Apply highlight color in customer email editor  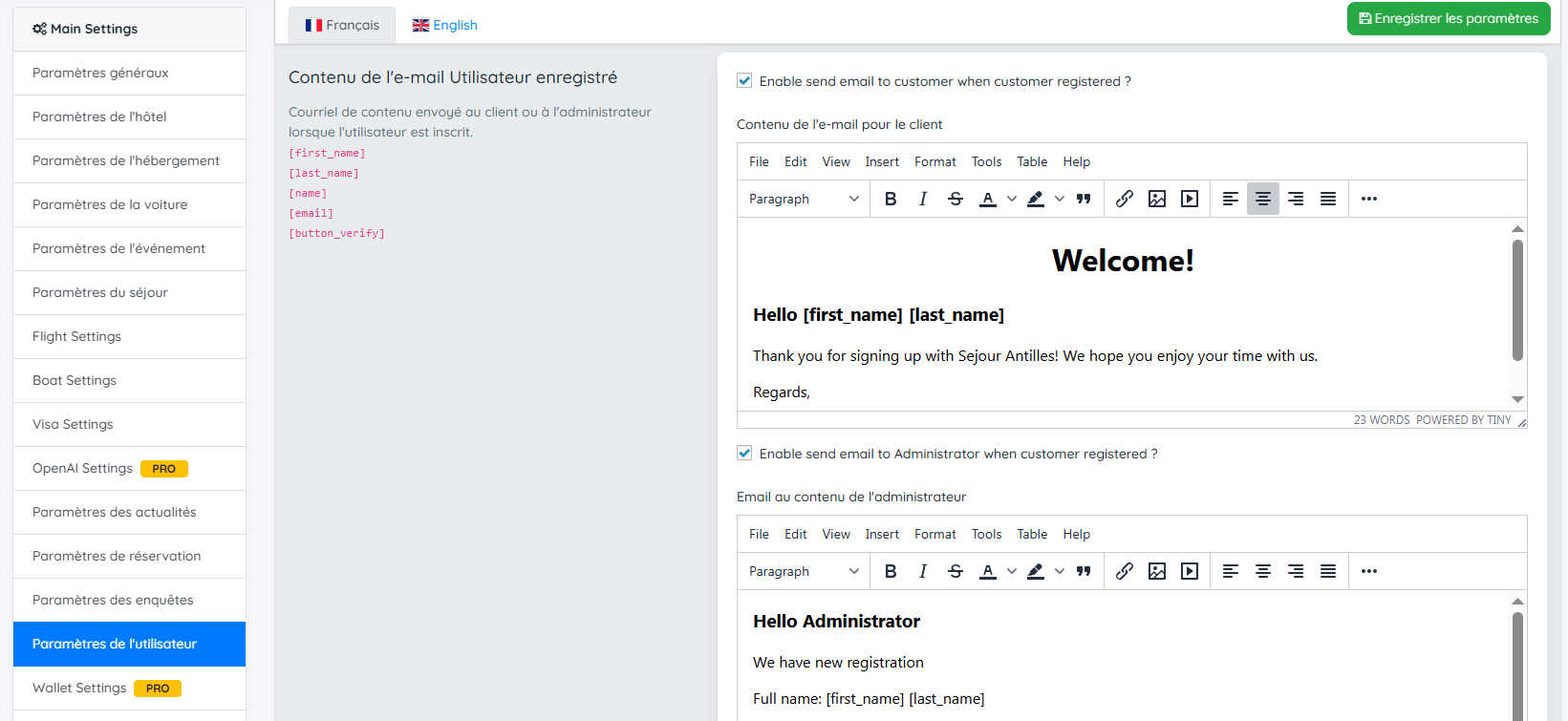click(1036, 199)
